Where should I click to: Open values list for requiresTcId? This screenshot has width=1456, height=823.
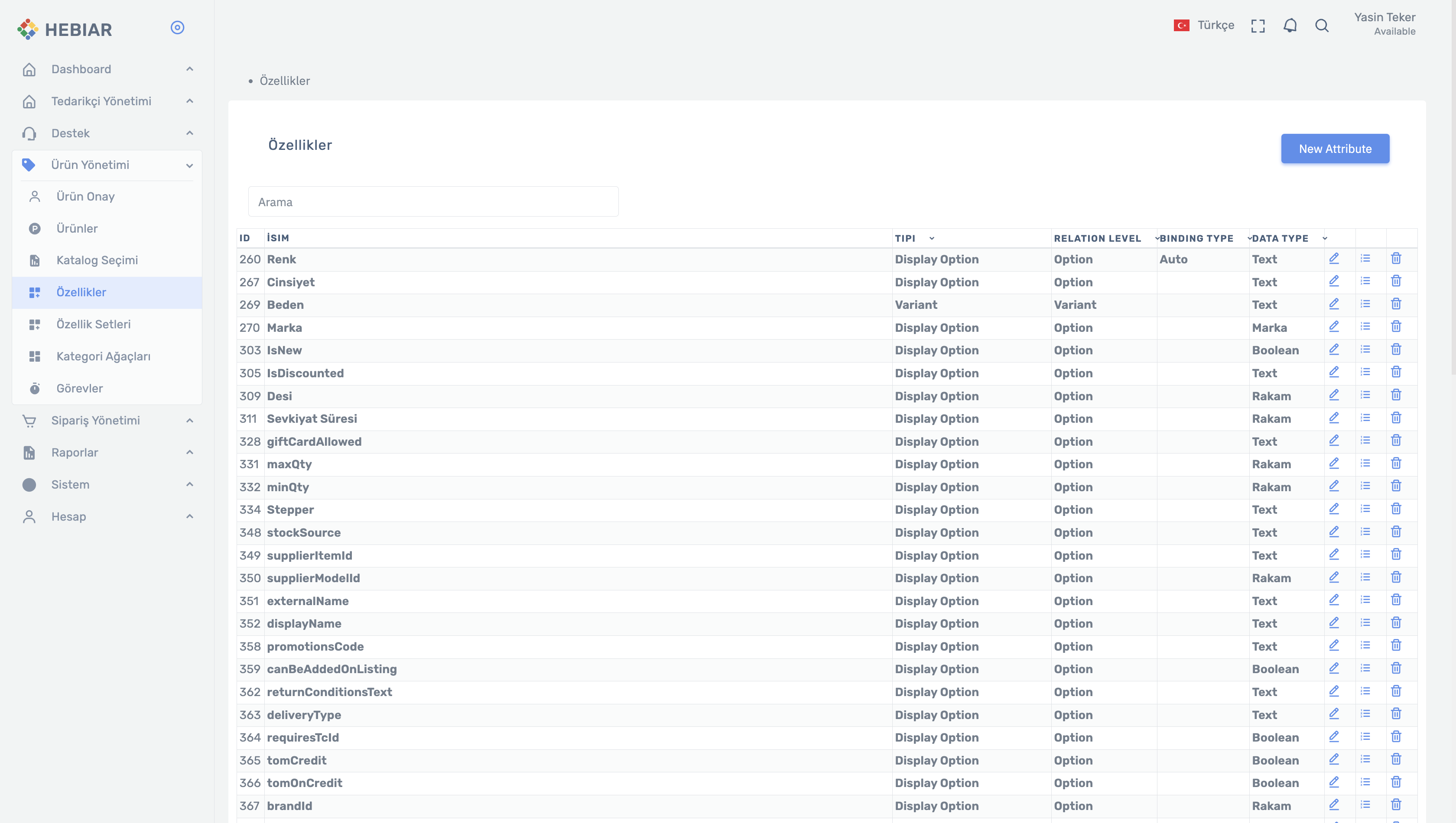1365,736
